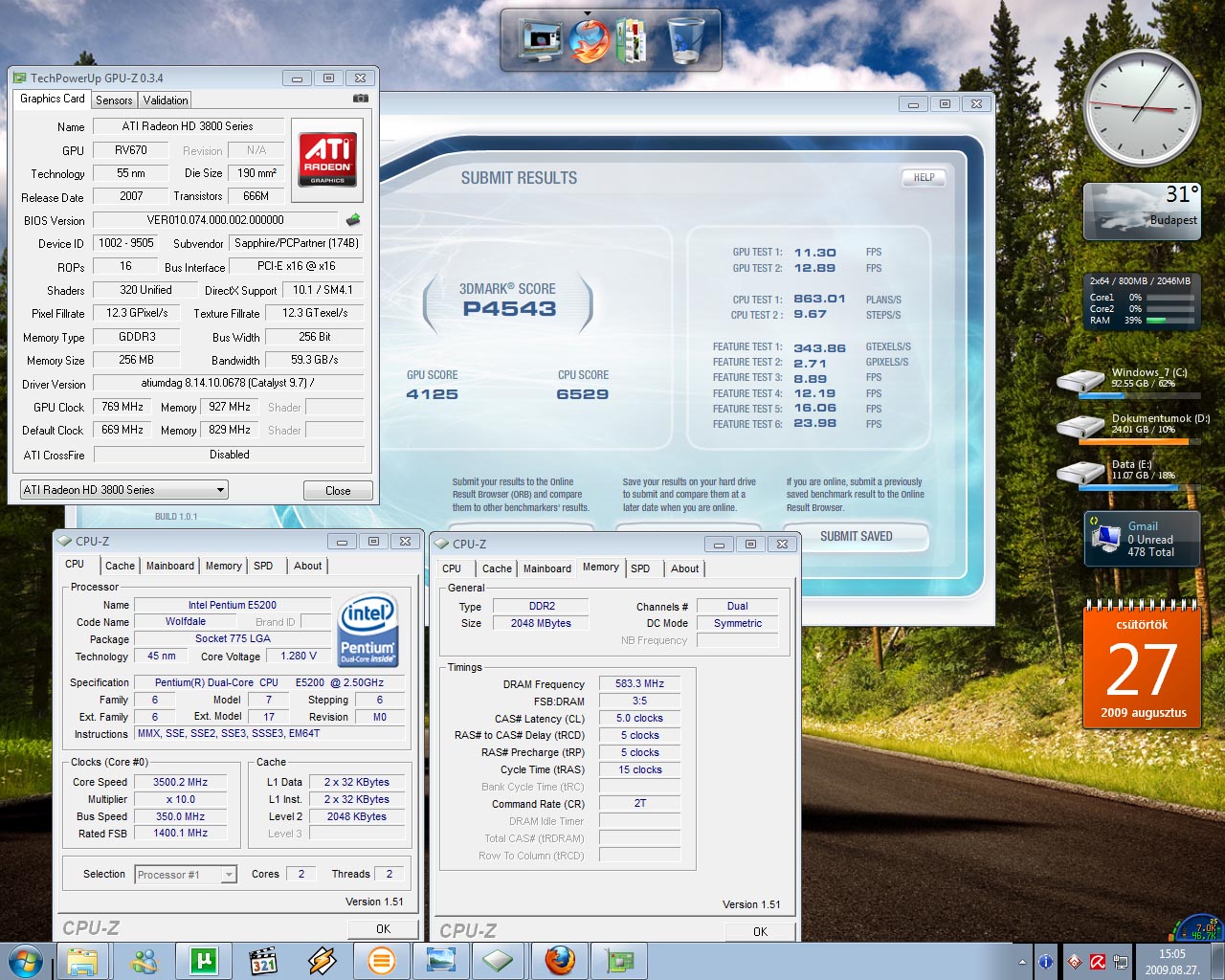
Task: Show hidden system tray icons
Action: coord(1022,962)
